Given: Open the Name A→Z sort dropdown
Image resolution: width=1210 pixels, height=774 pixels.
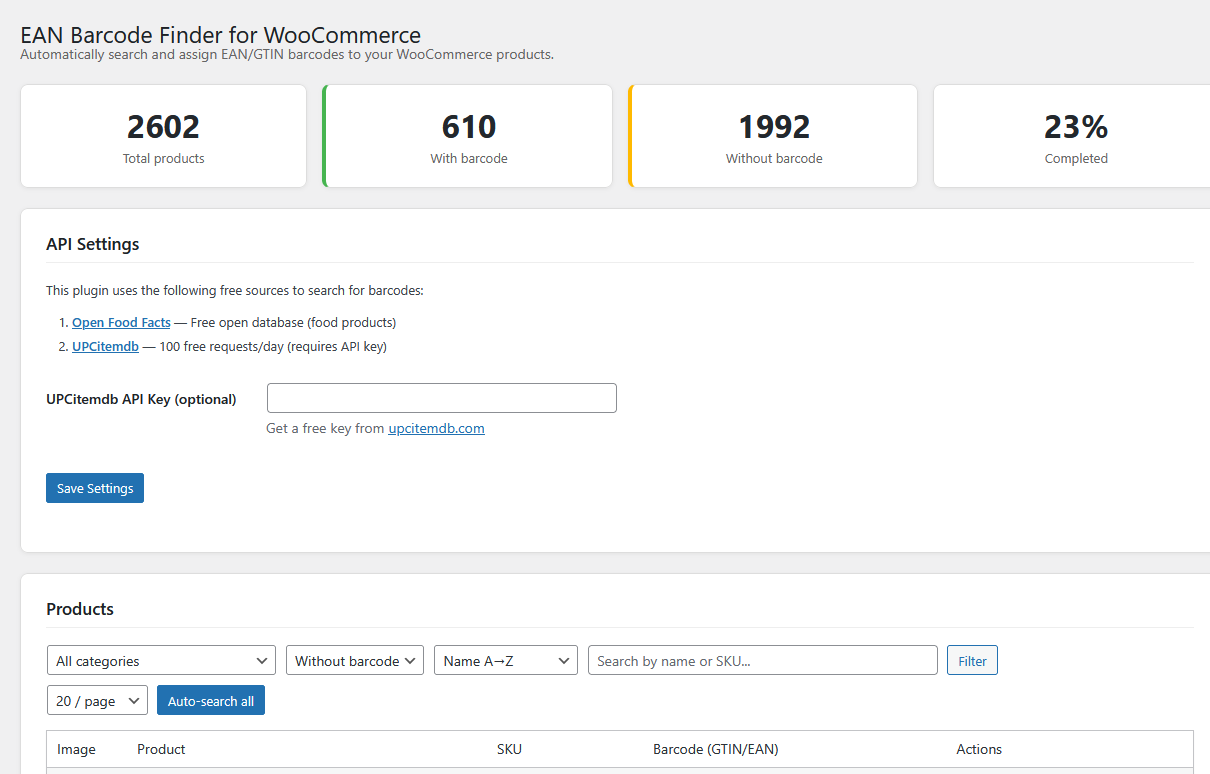Looking at the screenshot, I should [506, 661].
